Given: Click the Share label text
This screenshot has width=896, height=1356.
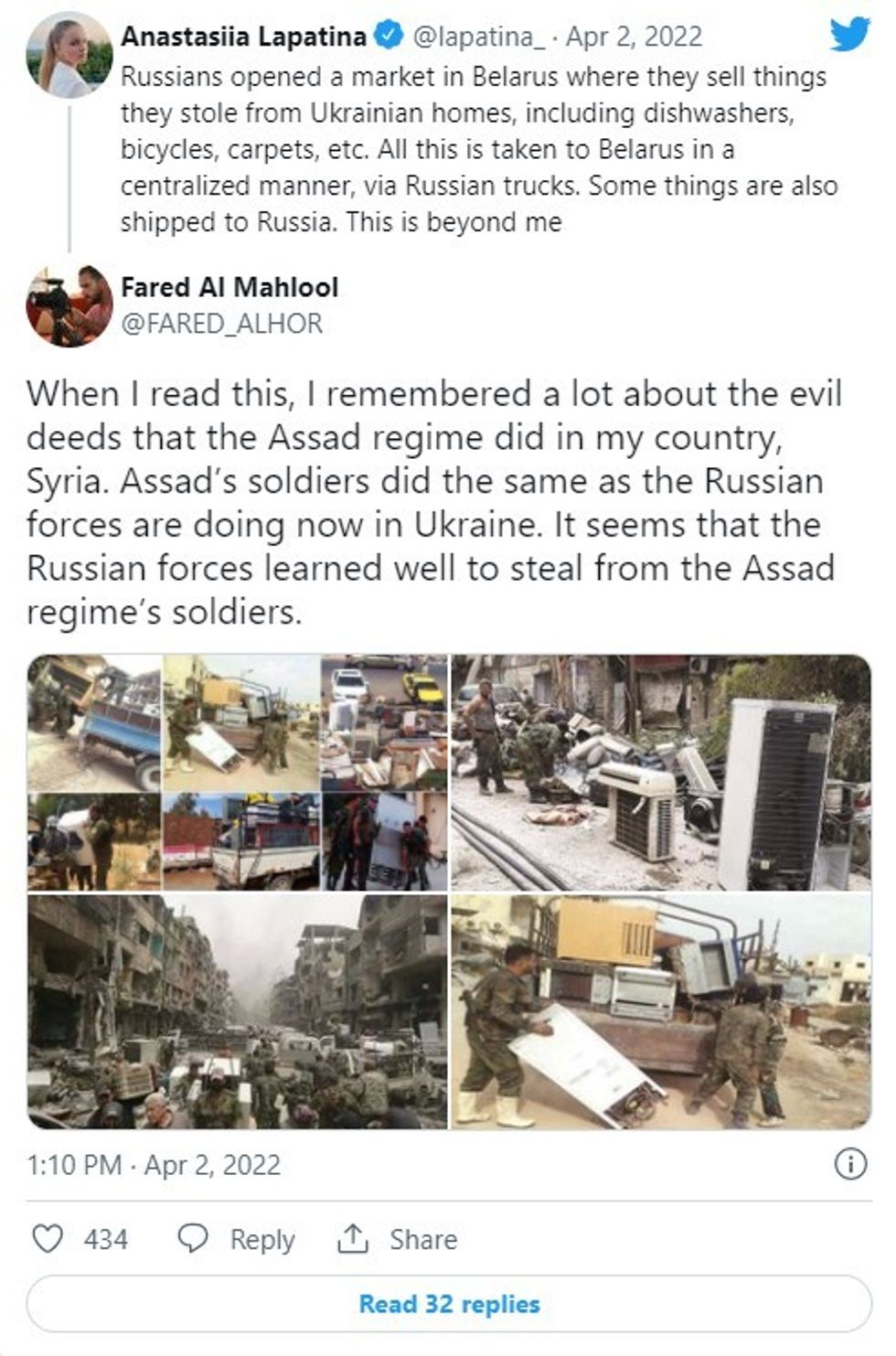Looking at the screenshot, I should pyautogui.click(x=423, y=1239).
